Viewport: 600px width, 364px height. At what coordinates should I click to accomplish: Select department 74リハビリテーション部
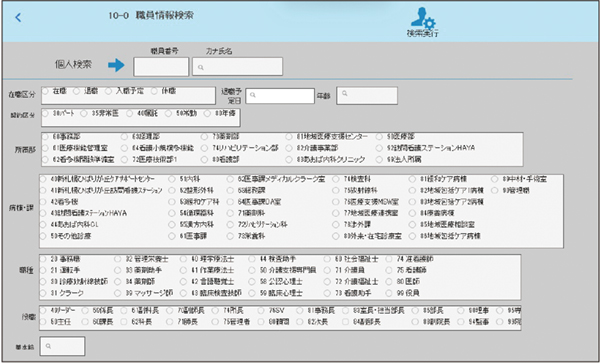(x=205, y=148)
